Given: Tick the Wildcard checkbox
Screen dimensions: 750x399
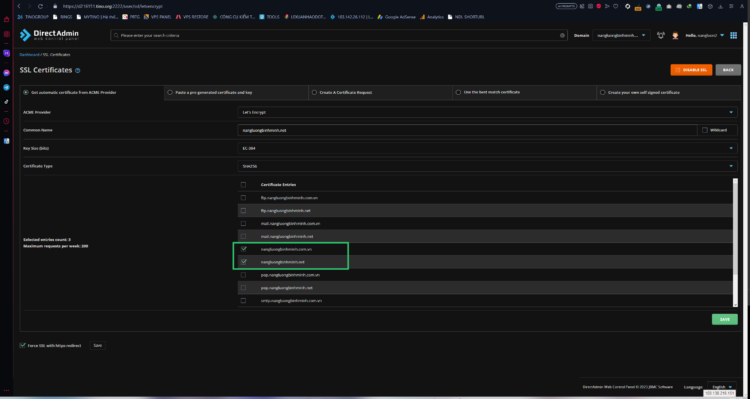Looking at the screenshot, I should point(705,130).
